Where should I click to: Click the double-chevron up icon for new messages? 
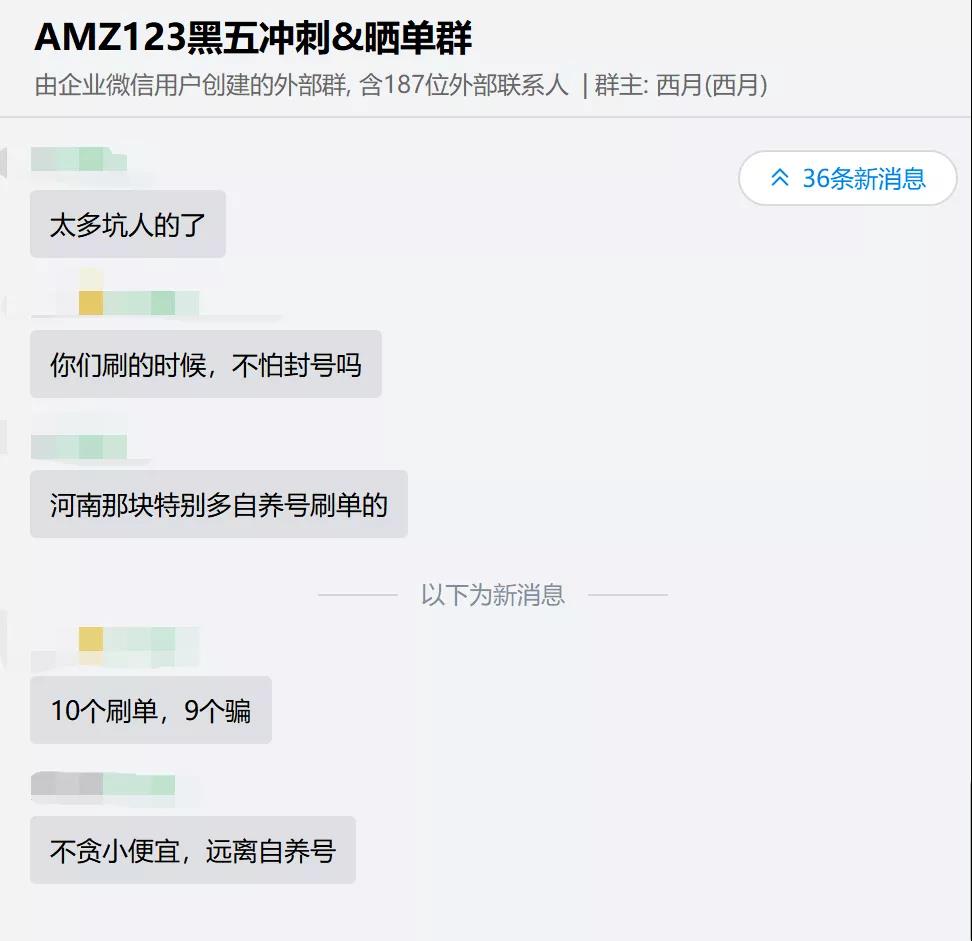coord(780,178)
